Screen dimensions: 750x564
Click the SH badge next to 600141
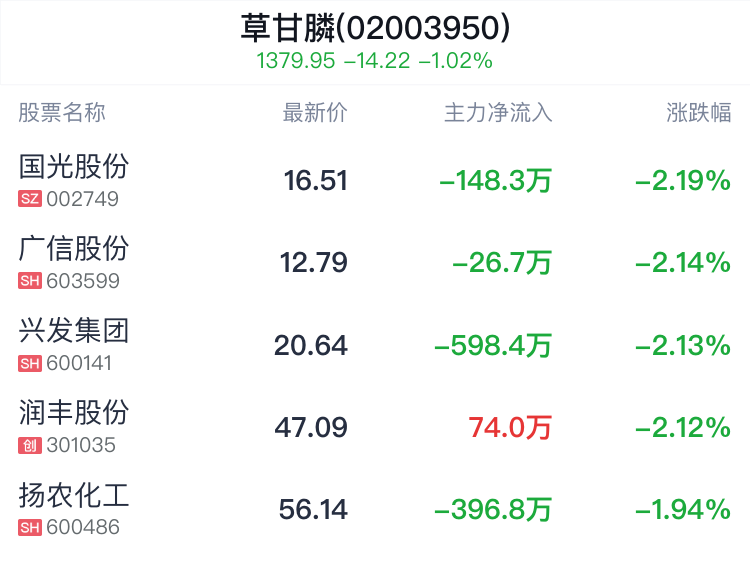pos(30,363)
